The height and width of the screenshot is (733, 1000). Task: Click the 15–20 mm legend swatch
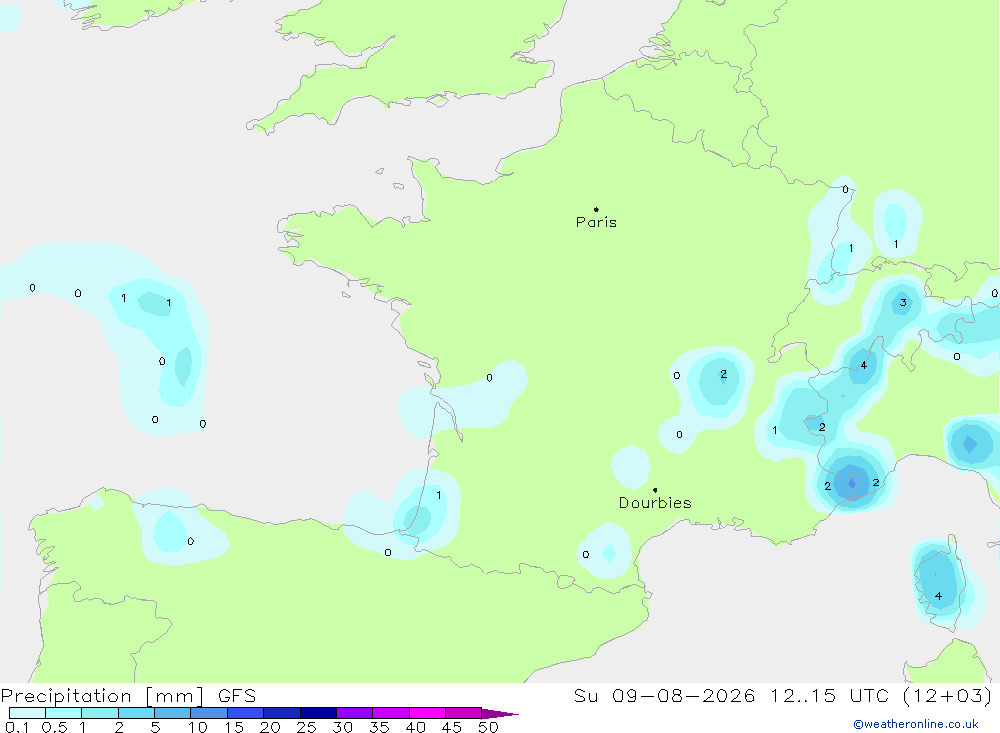click(245, 713)
